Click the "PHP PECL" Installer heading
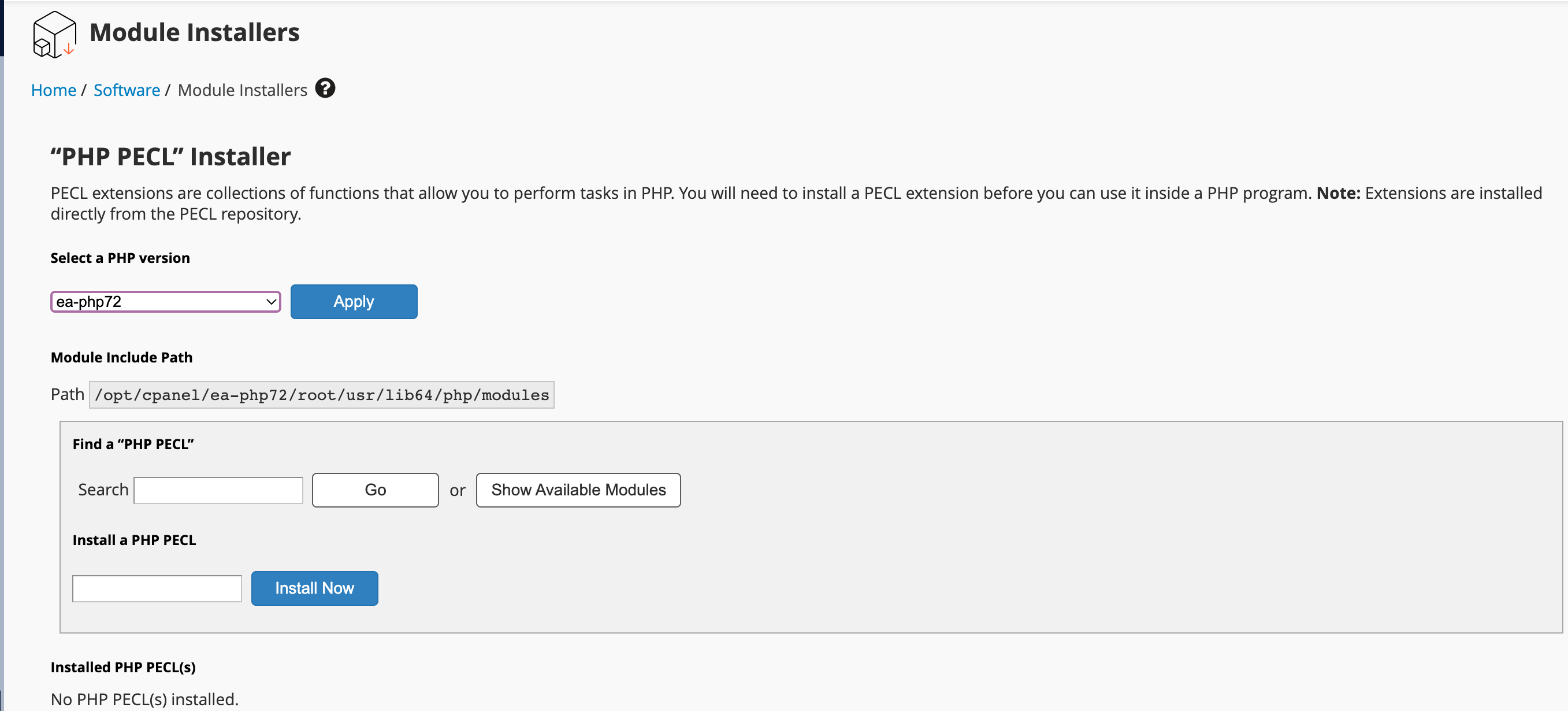Viewport: 1568px width, 711px height. [x=170, y=157]
